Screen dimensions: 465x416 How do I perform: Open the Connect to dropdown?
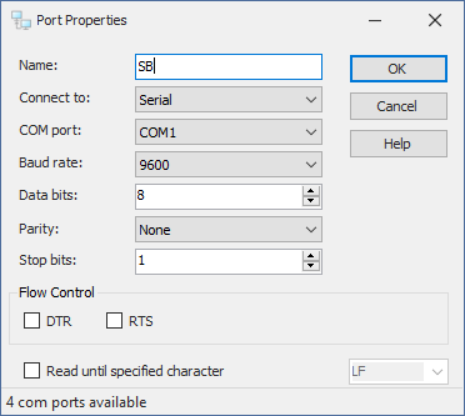tap(229, 99)
